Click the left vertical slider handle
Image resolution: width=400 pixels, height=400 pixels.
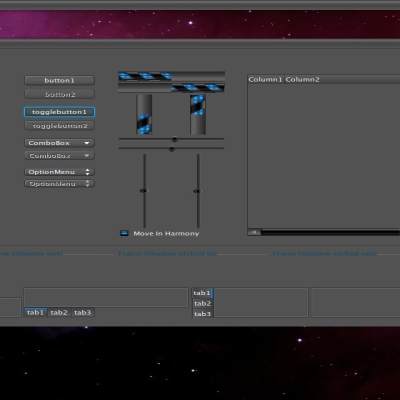(144, 191)
